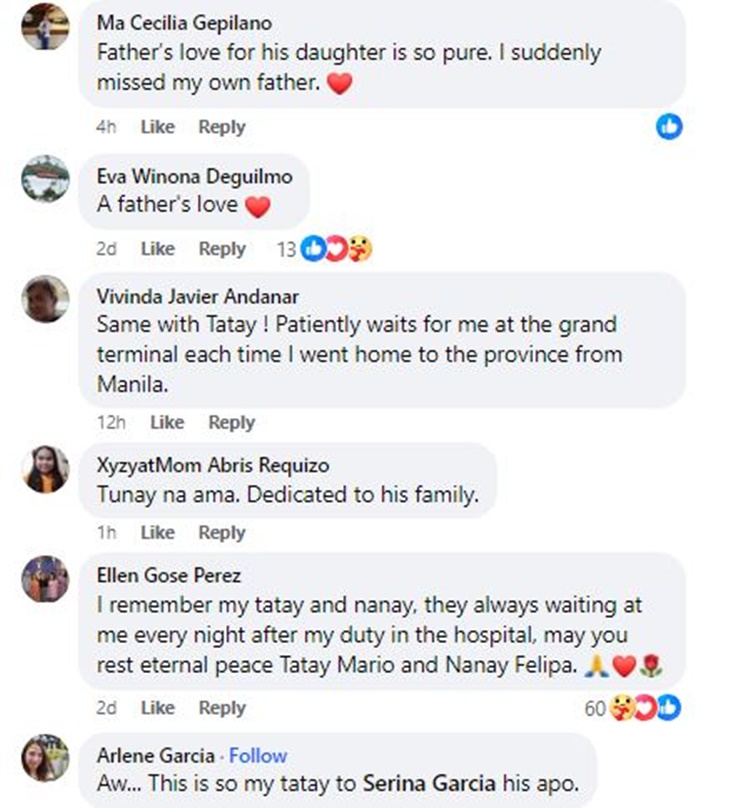Click the 2d timestamp on Ellen's comment
The height and width of the screenshot is (808, 750).
[106, 707]
